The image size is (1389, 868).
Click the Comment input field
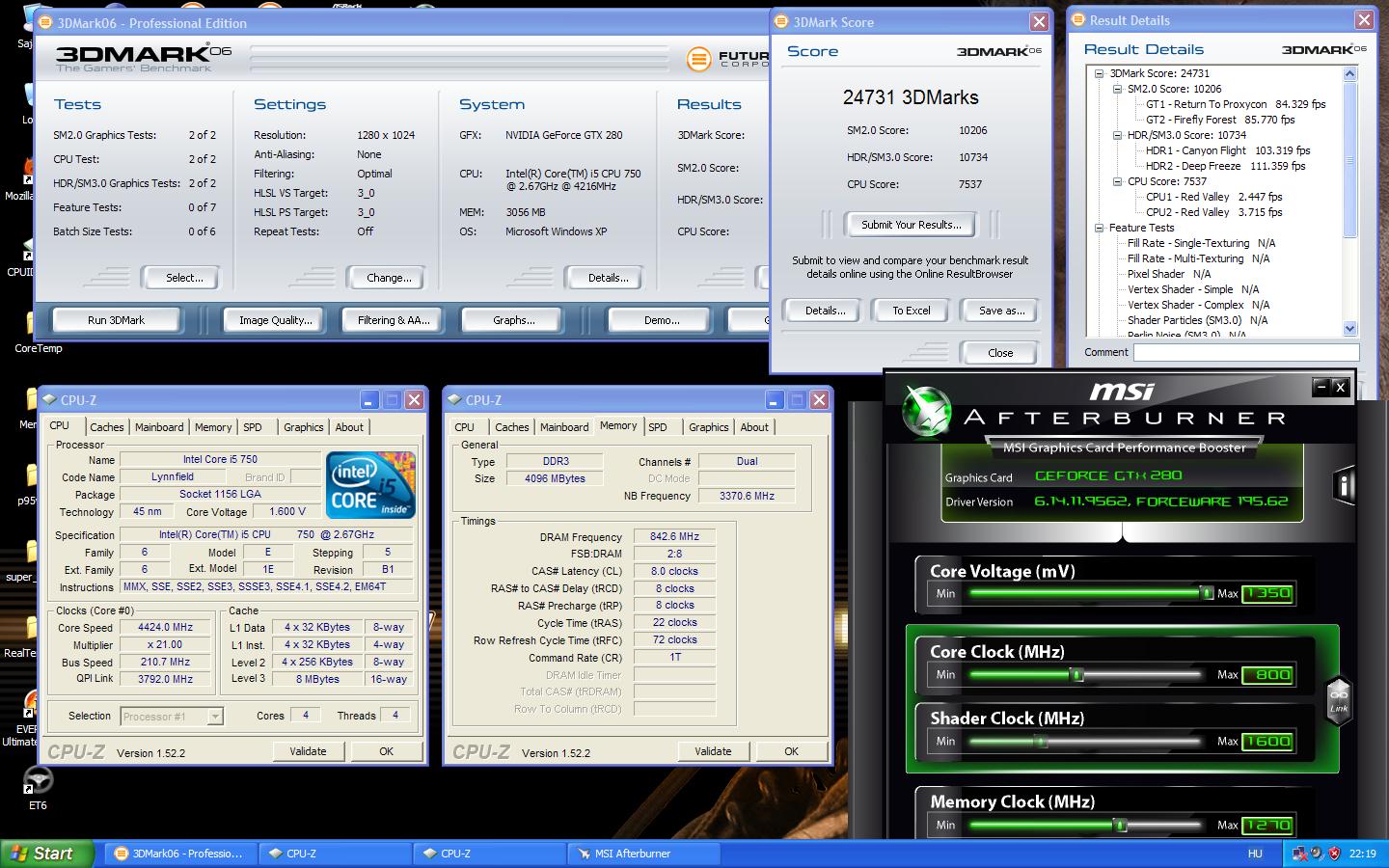click(1246, 353)
